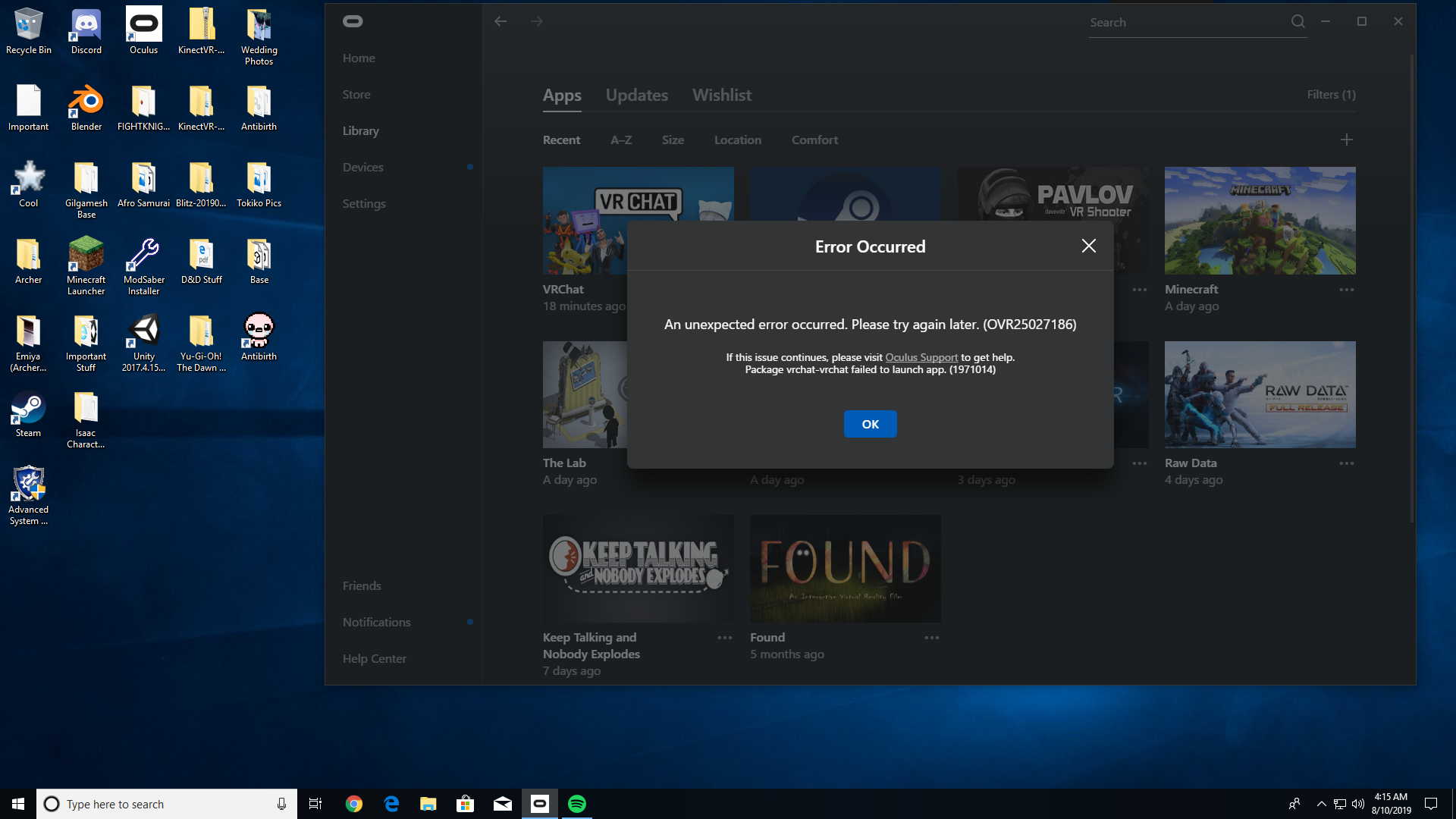Open Microsoft Edge from taskbar
Viewport: 1456px width, 819px height.
(x=391, y=804)
